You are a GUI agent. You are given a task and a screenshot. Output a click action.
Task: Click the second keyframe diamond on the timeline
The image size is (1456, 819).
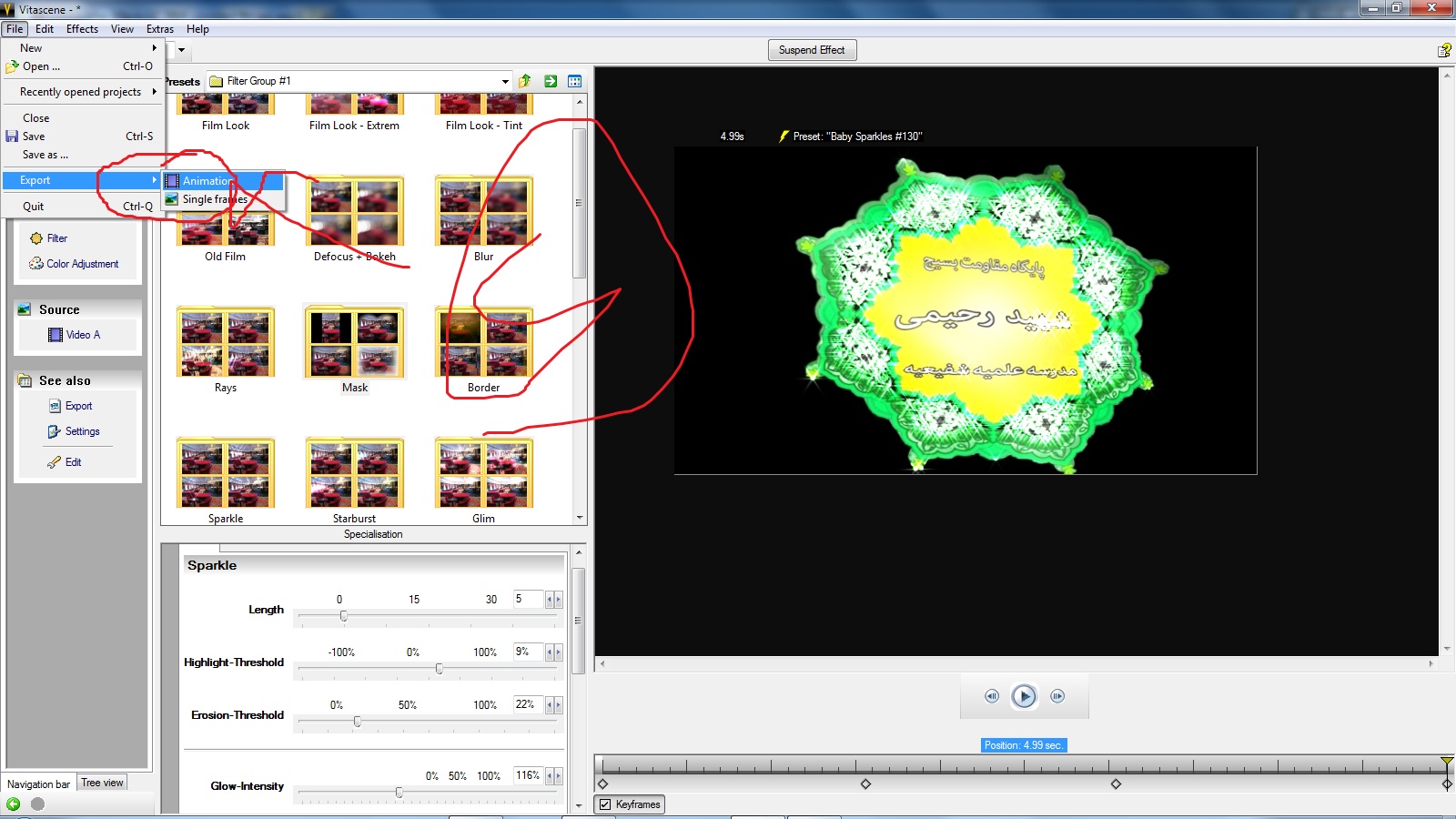[x=865, y=784]
